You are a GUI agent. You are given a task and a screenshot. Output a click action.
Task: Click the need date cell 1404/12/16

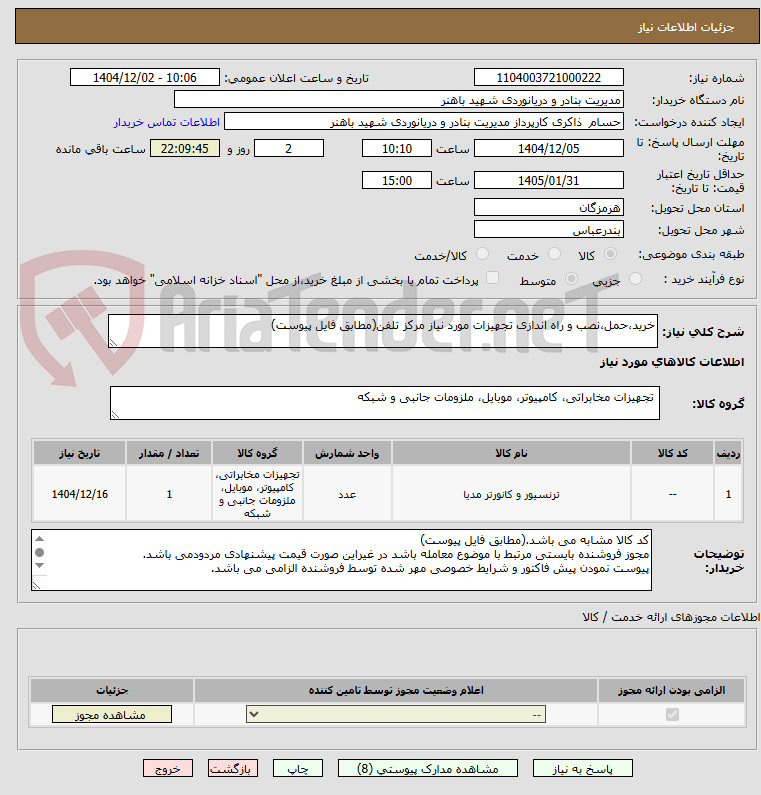pos(80,494)
